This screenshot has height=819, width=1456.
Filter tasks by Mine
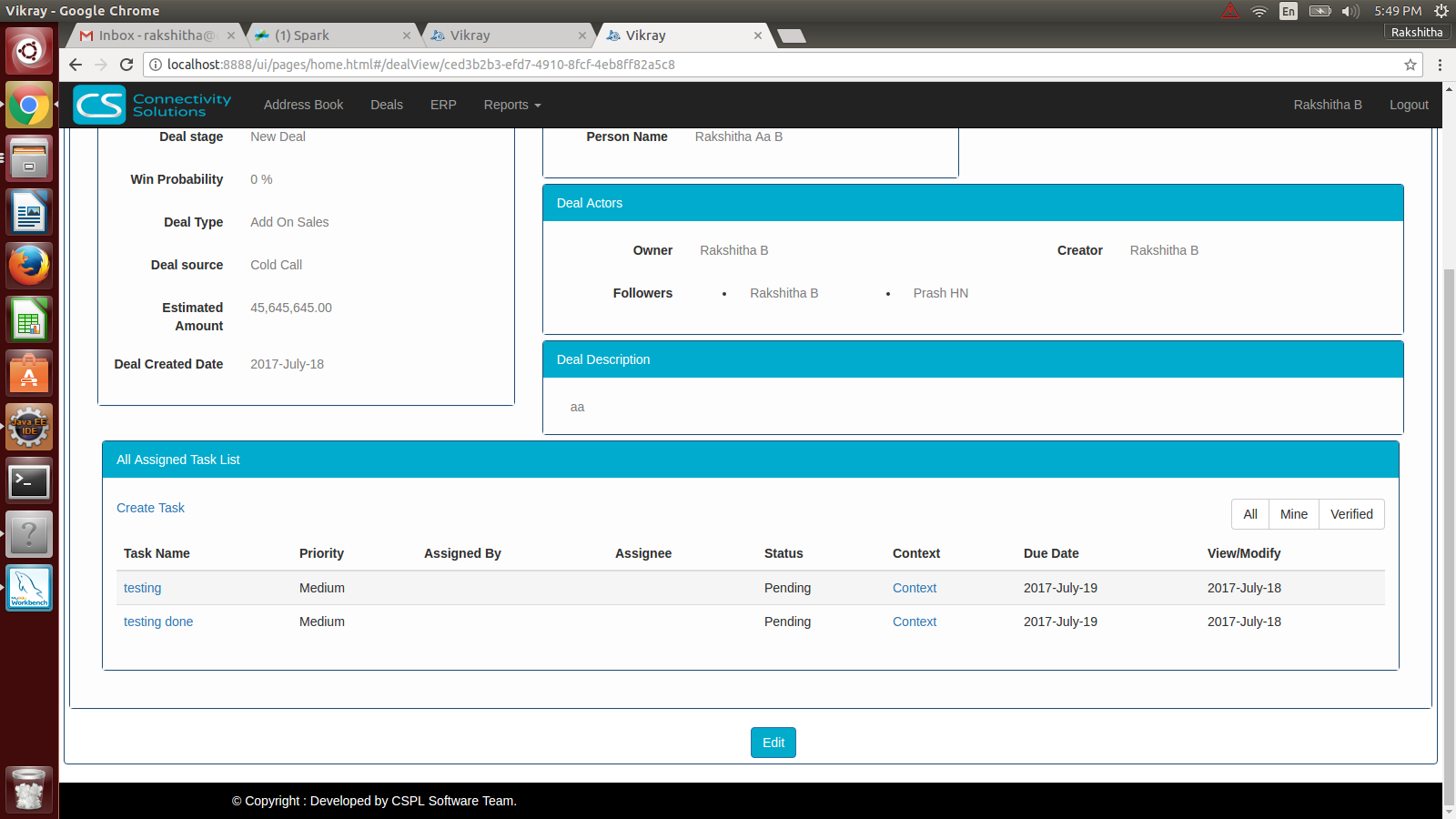click(1293, 514)
